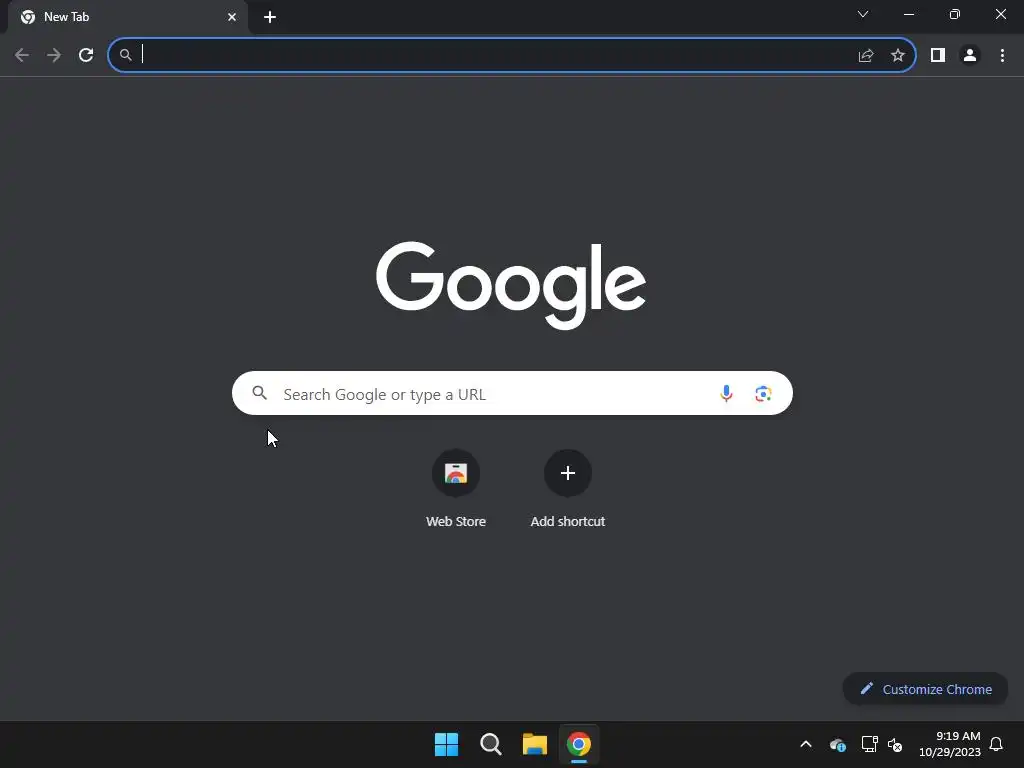Search by image with Google Lens icon
Image resolution: width=1024 pixels, height=768 pixels.
click(763, 393)
